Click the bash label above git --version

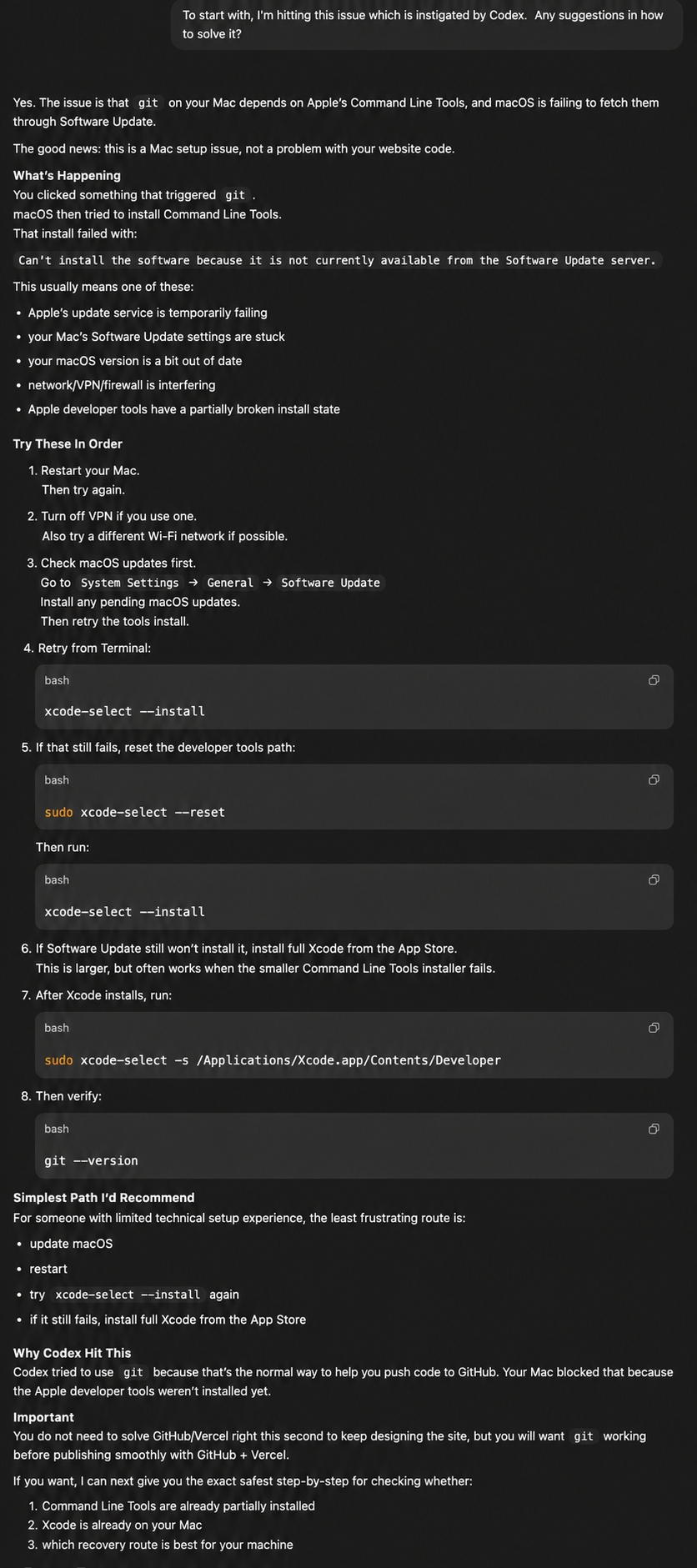click(x=57, y=1129)
